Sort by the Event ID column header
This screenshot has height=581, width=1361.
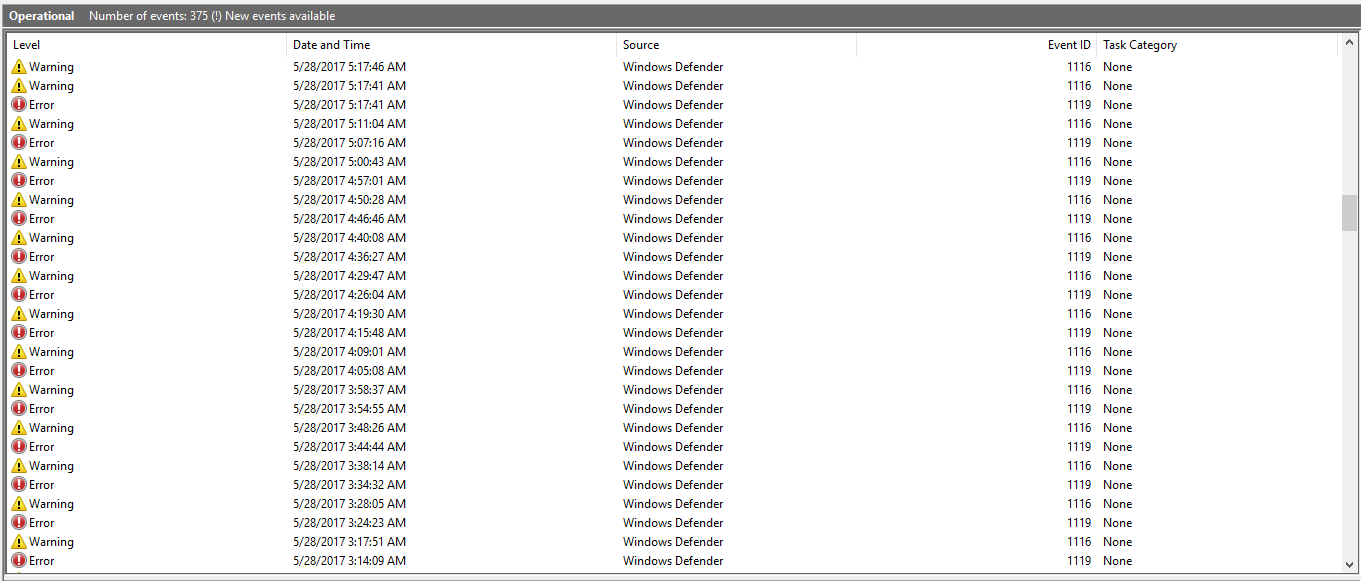976,45
